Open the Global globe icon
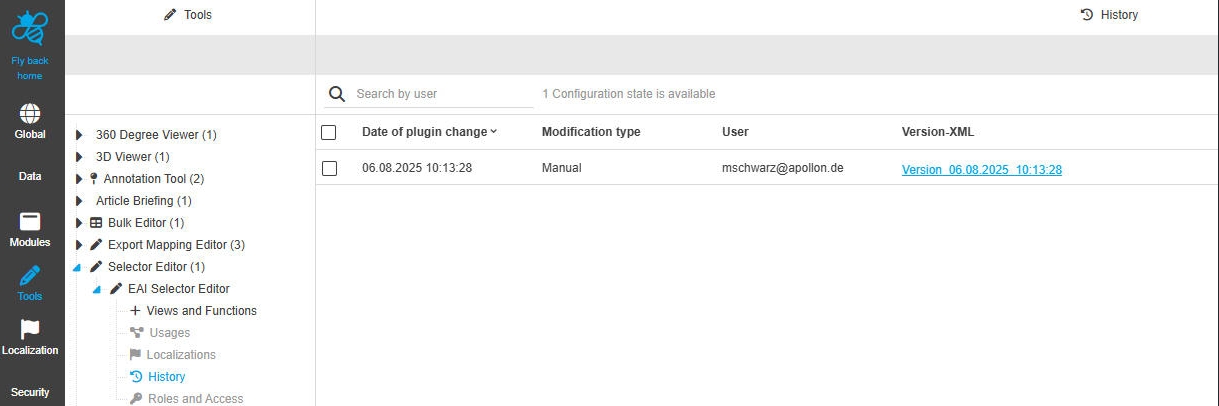Image resolution: width=1219 pixels, height=406 pixels. click(x=30, y=113)
